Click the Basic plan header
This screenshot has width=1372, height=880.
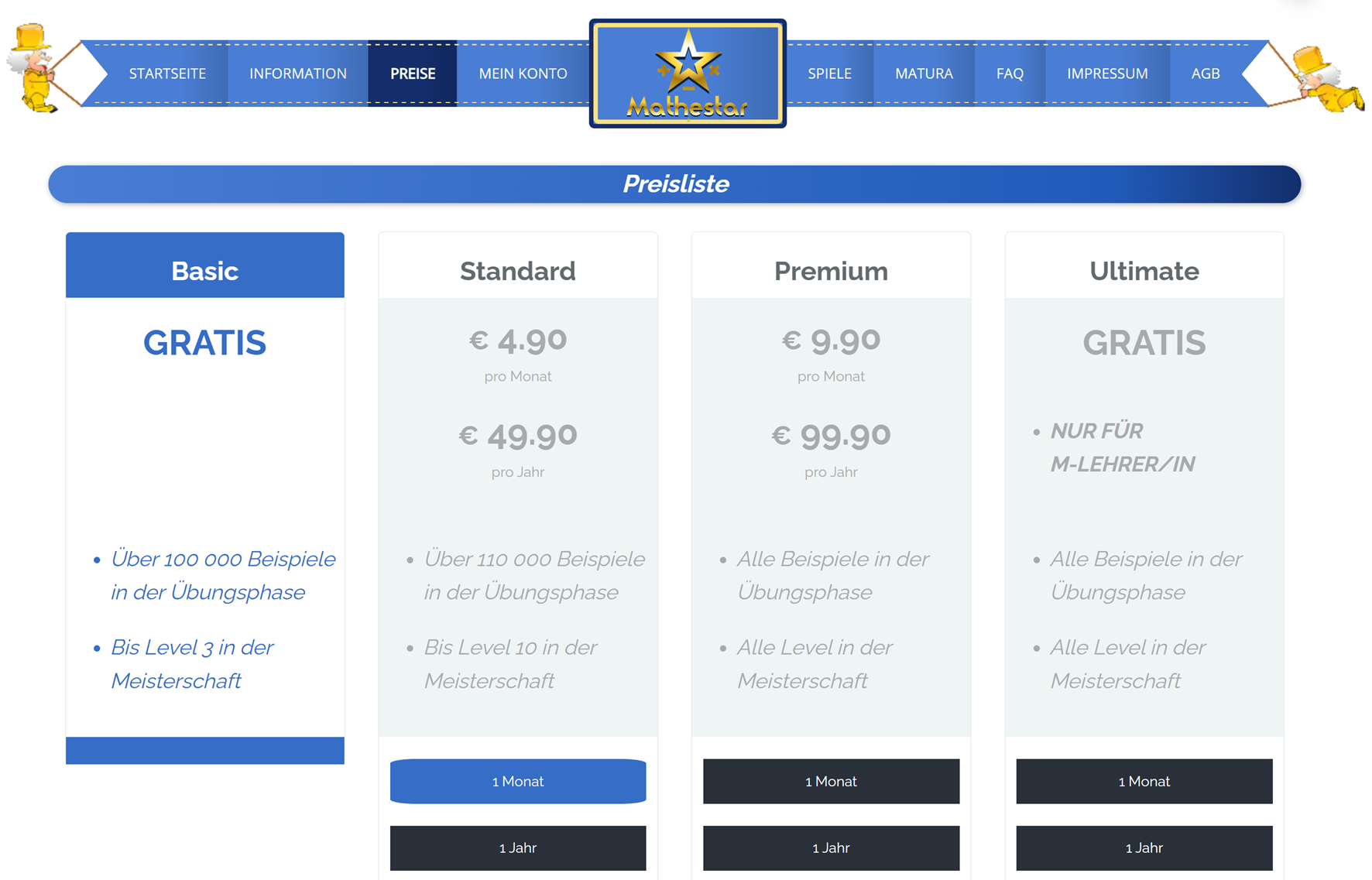[x=205, y=270]
